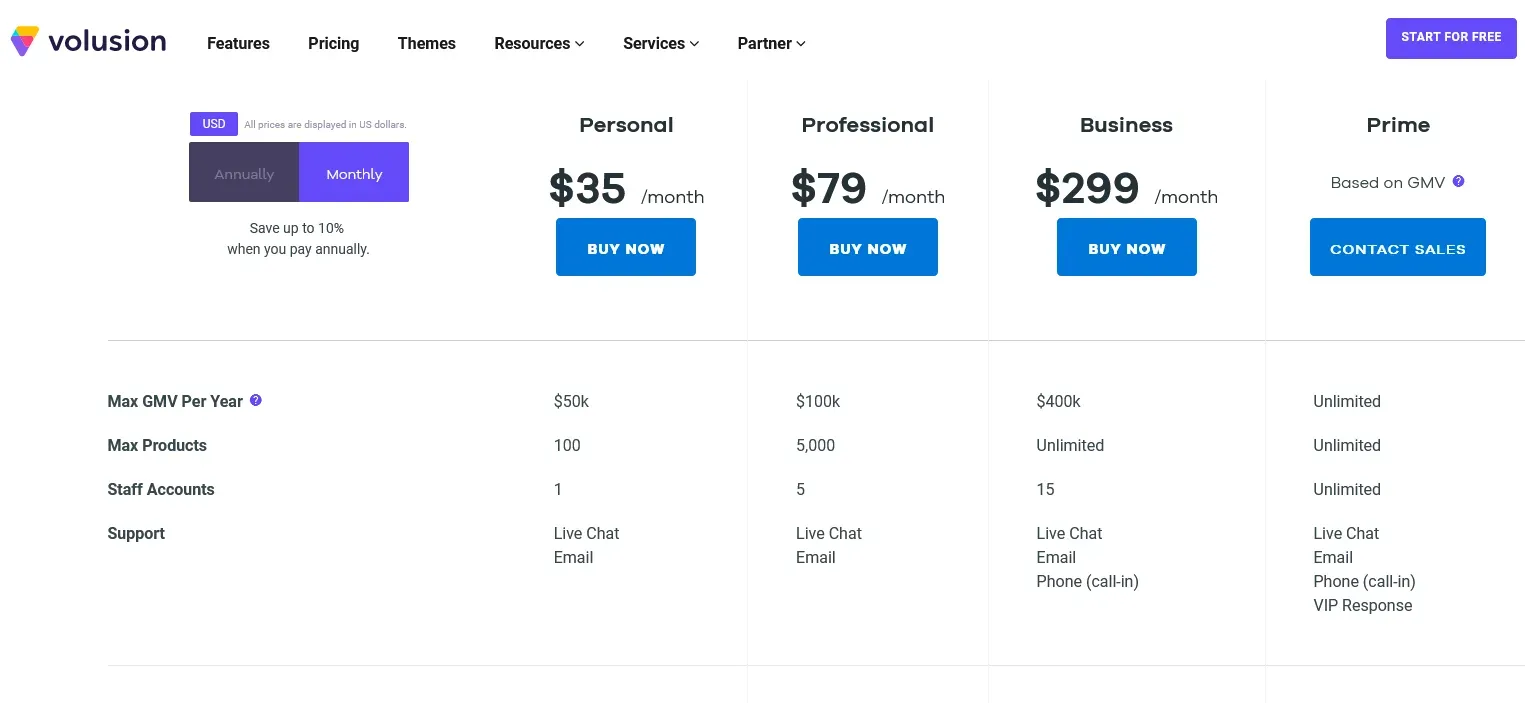Image resolution: width=1525 pixels, height=703 pixels.
Task: Click the Max Products row label
Action: [157, 445]
